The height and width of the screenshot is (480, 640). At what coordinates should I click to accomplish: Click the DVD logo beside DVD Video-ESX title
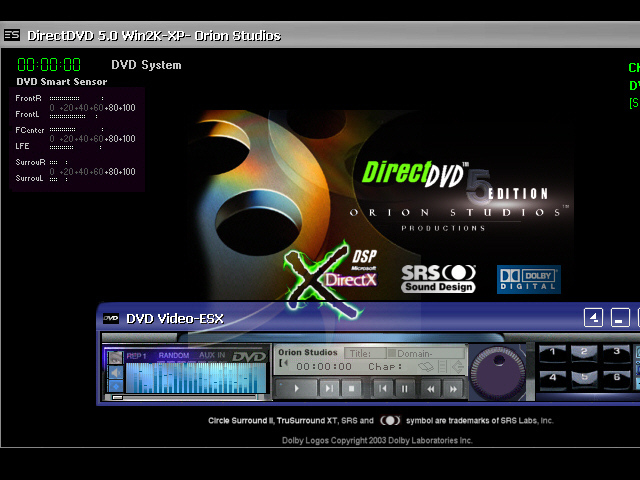coord(111,318)
